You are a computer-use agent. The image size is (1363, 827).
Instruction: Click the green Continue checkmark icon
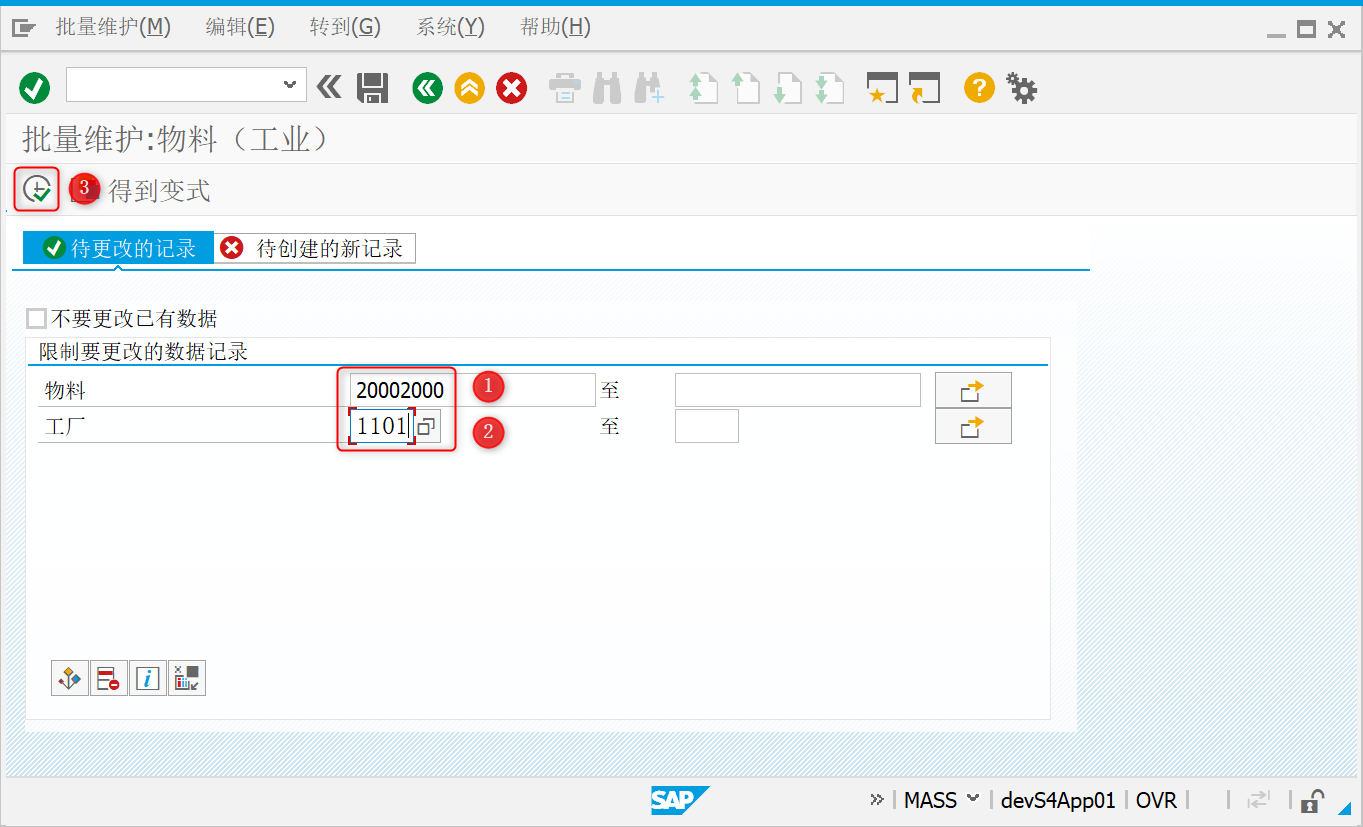[x=33, y=87]
